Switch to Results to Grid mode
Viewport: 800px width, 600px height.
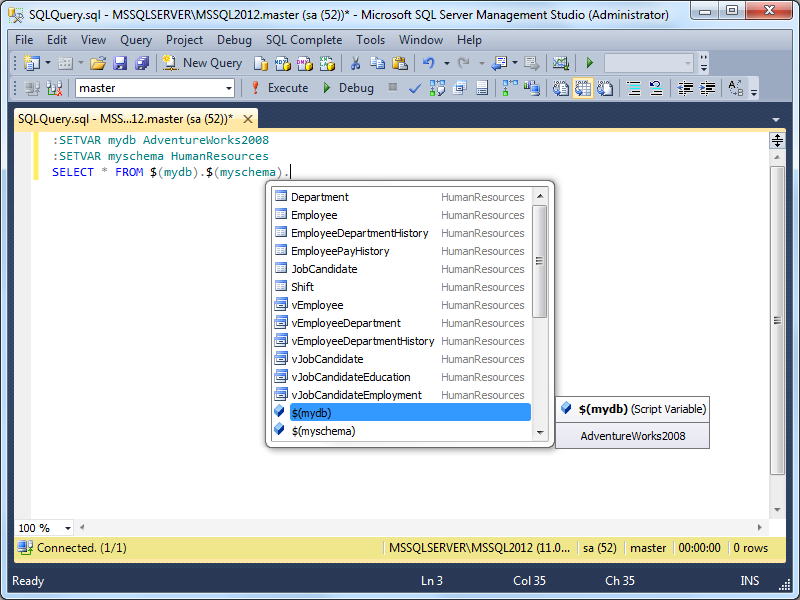[583, 88]
